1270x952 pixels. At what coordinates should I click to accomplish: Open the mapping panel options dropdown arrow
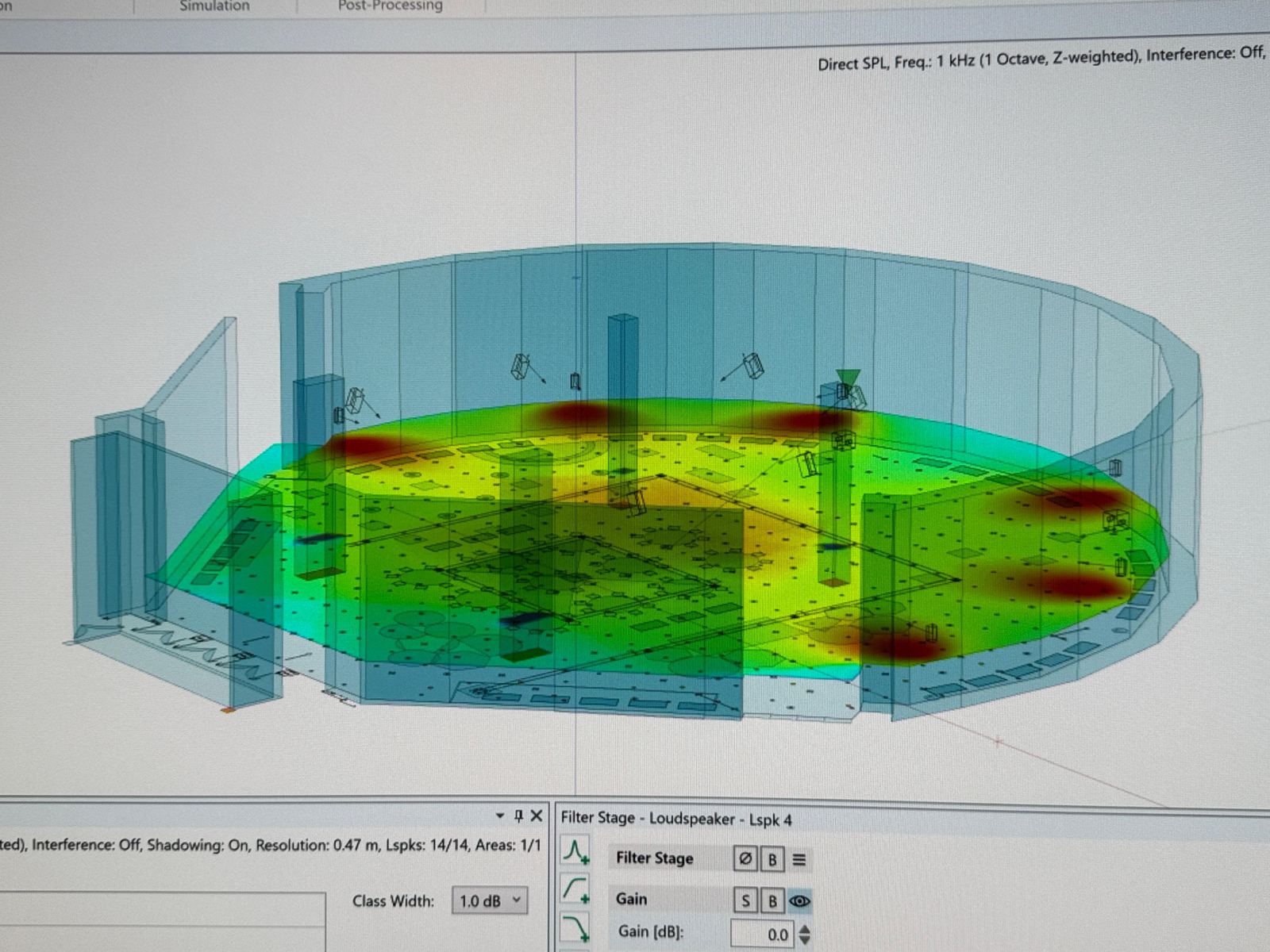499,816
